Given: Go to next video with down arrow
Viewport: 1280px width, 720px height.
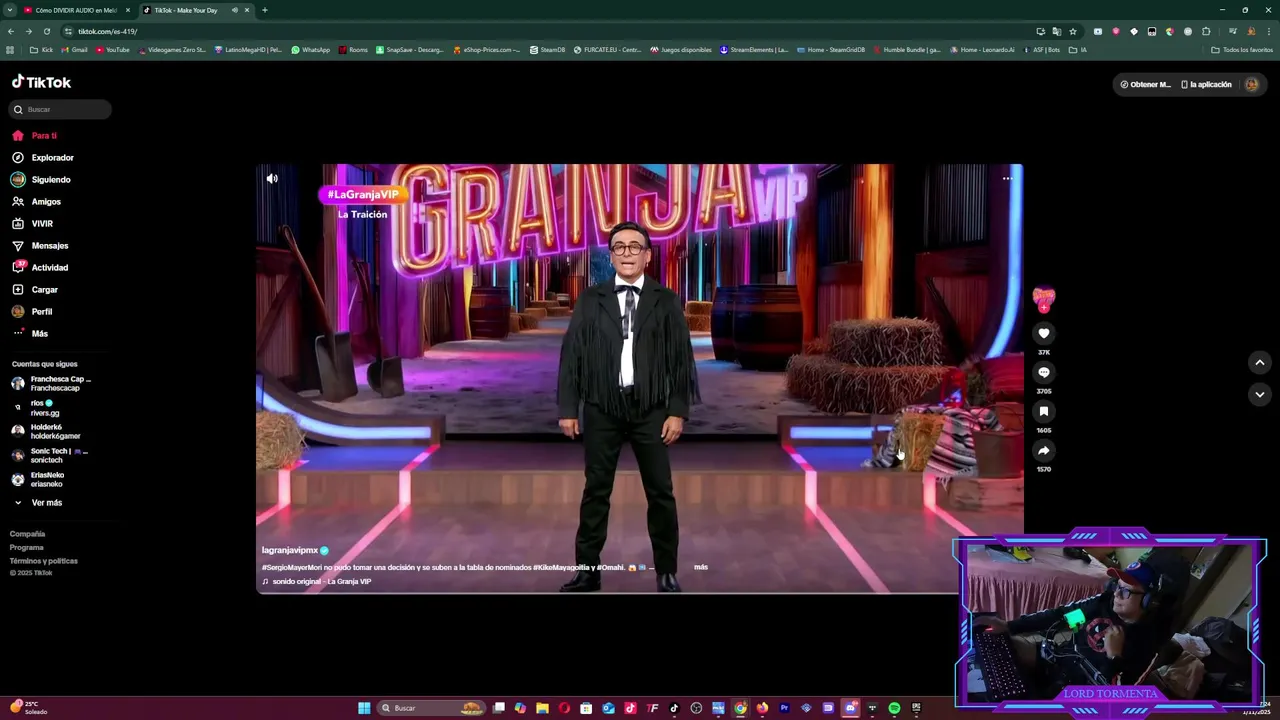Looking at the screenshot, I should tap(1260, 394).
